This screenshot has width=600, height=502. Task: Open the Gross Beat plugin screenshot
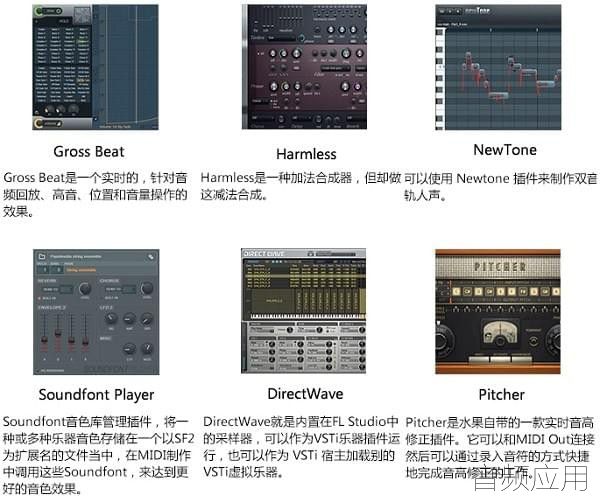pos(95,67)
